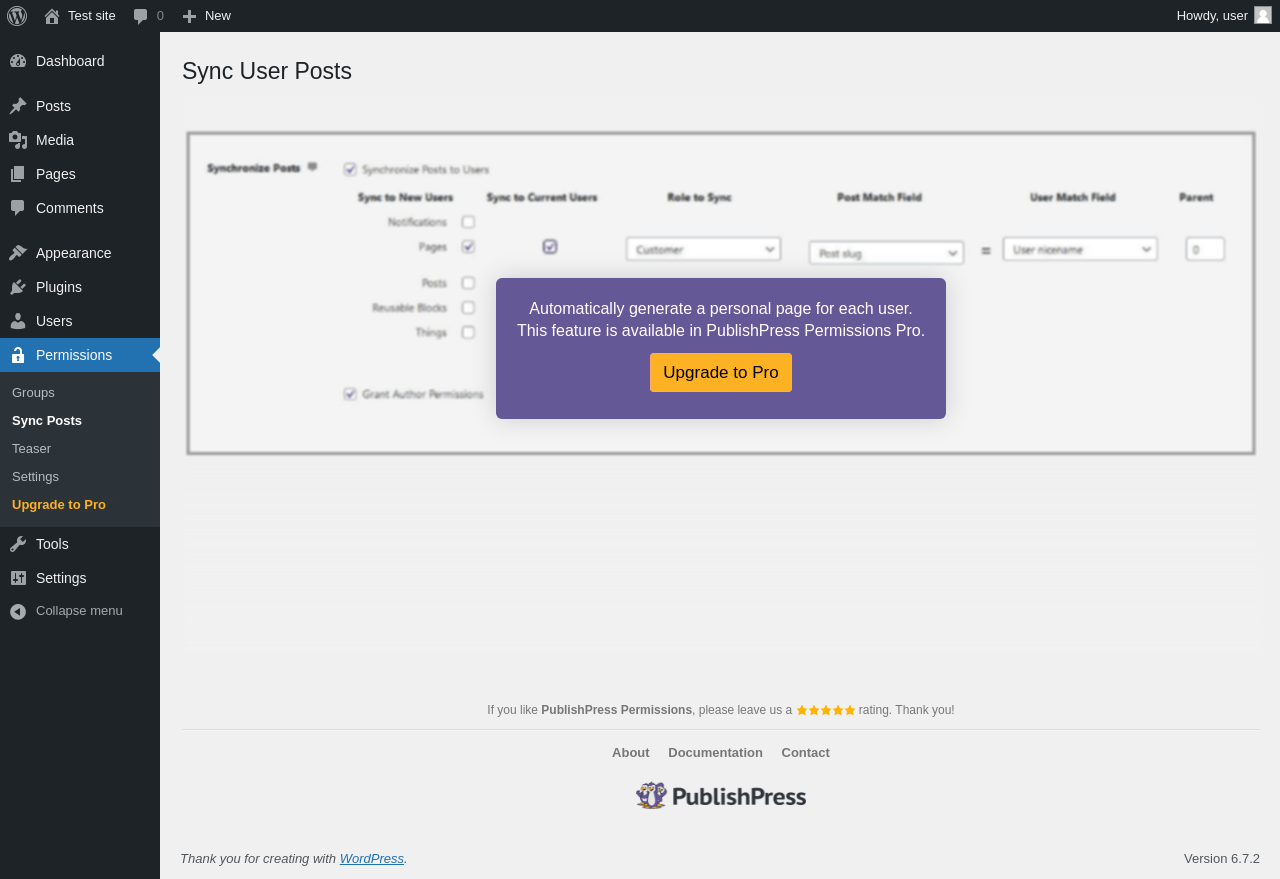Open the Documentation footer link

(715, 753)
